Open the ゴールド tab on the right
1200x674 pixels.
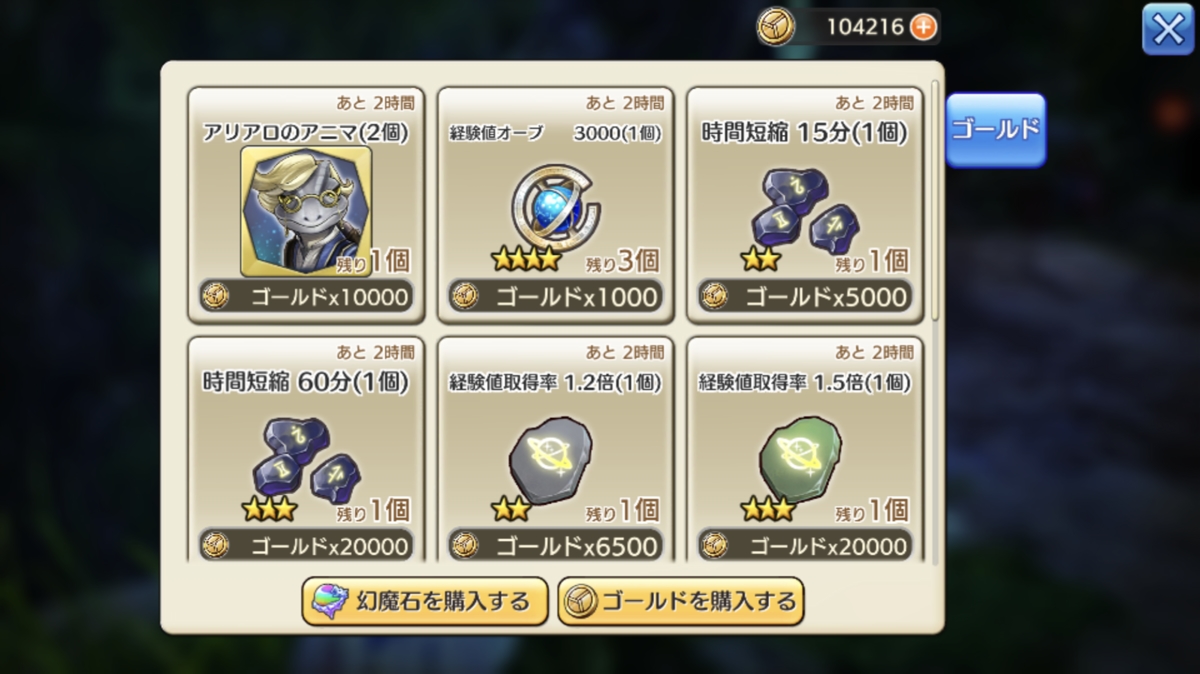pyautogui.click(x=996, y=130)
